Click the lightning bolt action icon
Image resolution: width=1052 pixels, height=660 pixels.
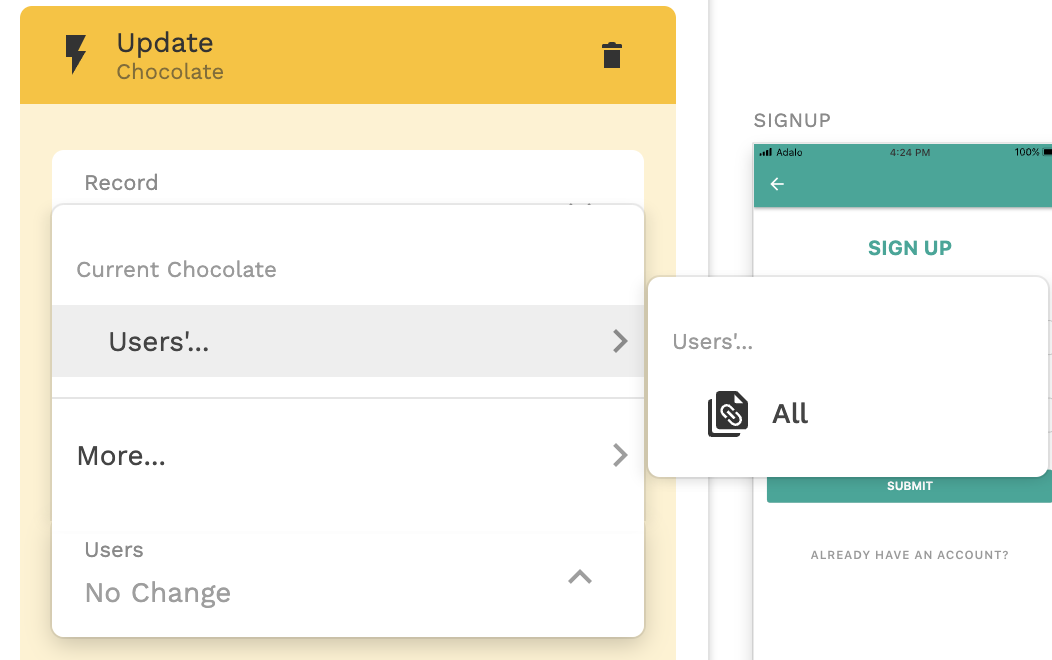pyautogui.click(x=76, y=55)
